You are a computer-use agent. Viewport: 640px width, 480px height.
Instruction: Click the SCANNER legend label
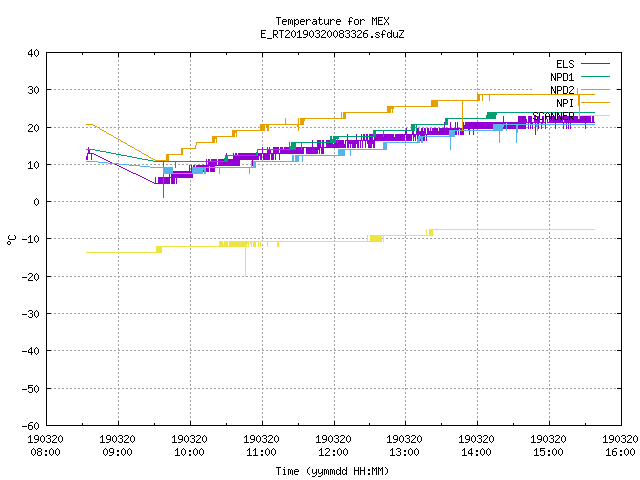[553, 116]
